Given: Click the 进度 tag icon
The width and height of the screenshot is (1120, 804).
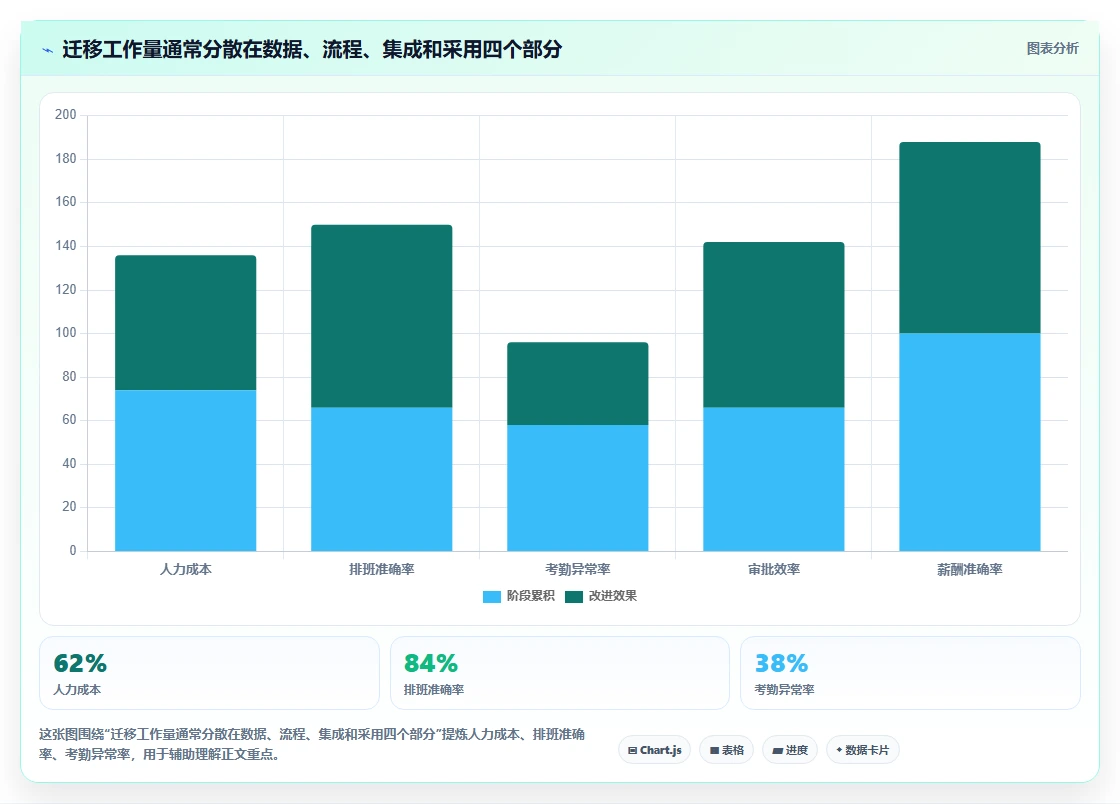Looking at the screenshot, I should click(x=778, y=750).
